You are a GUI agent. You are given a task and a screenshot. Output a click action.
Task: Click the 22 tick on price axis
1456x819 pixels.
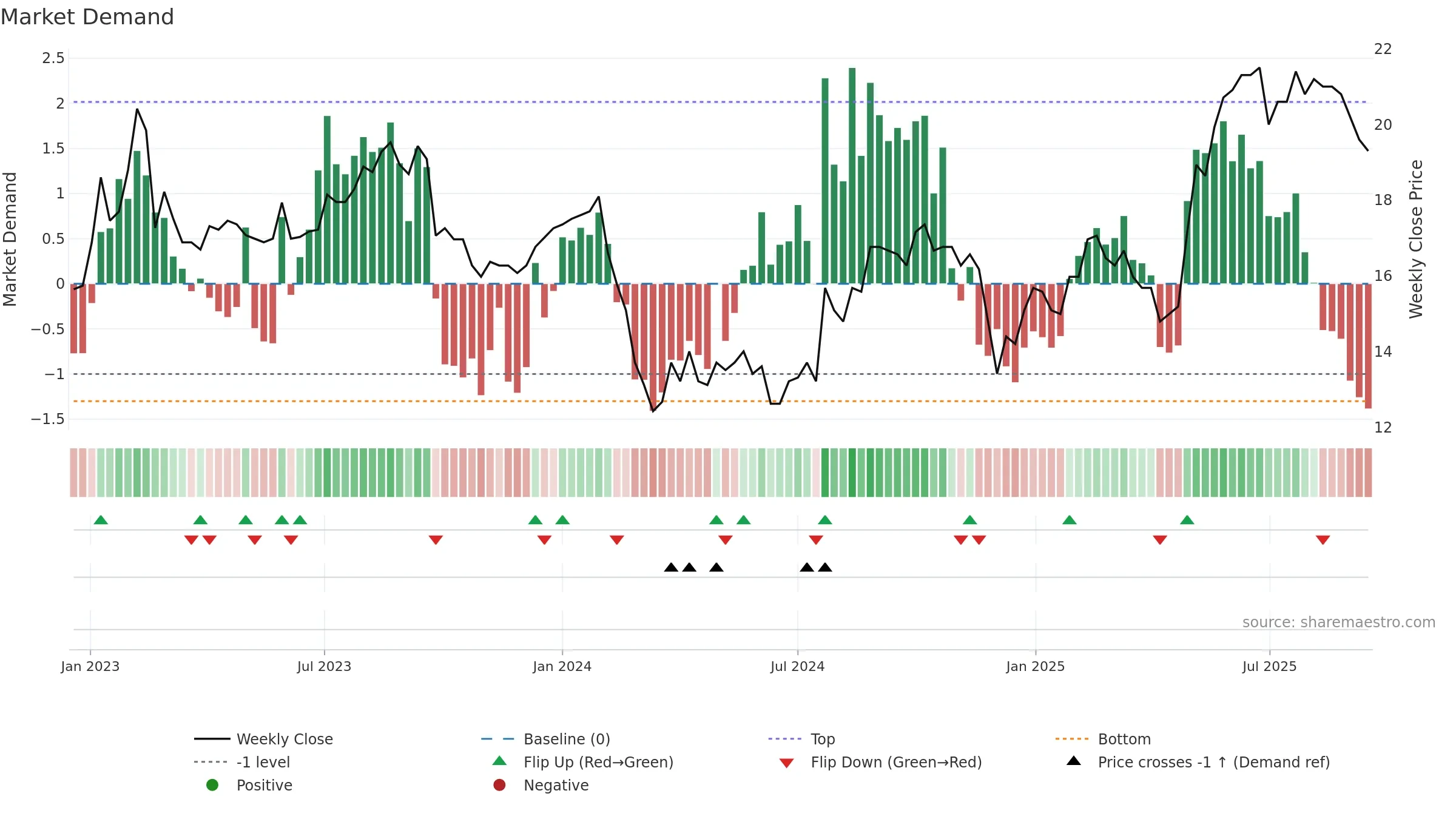[1383, 49]
